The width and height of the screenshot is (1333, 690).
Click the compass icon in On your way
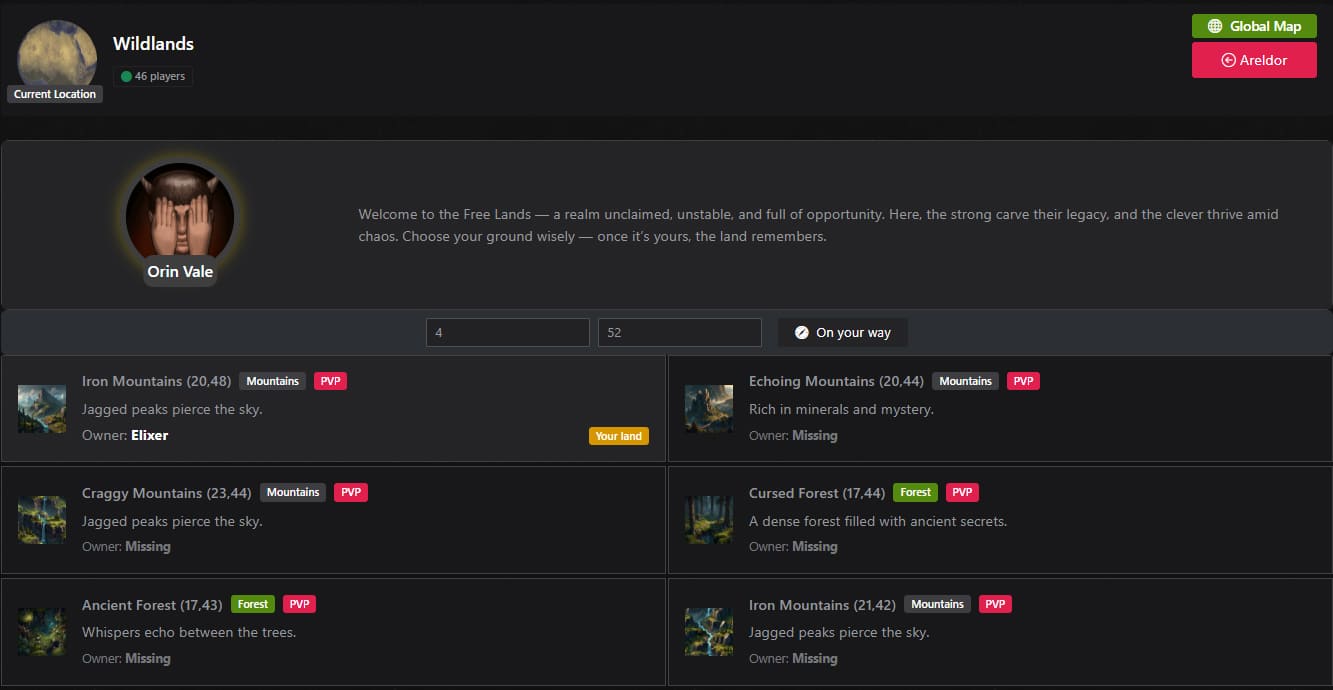[x=801, y=333]
